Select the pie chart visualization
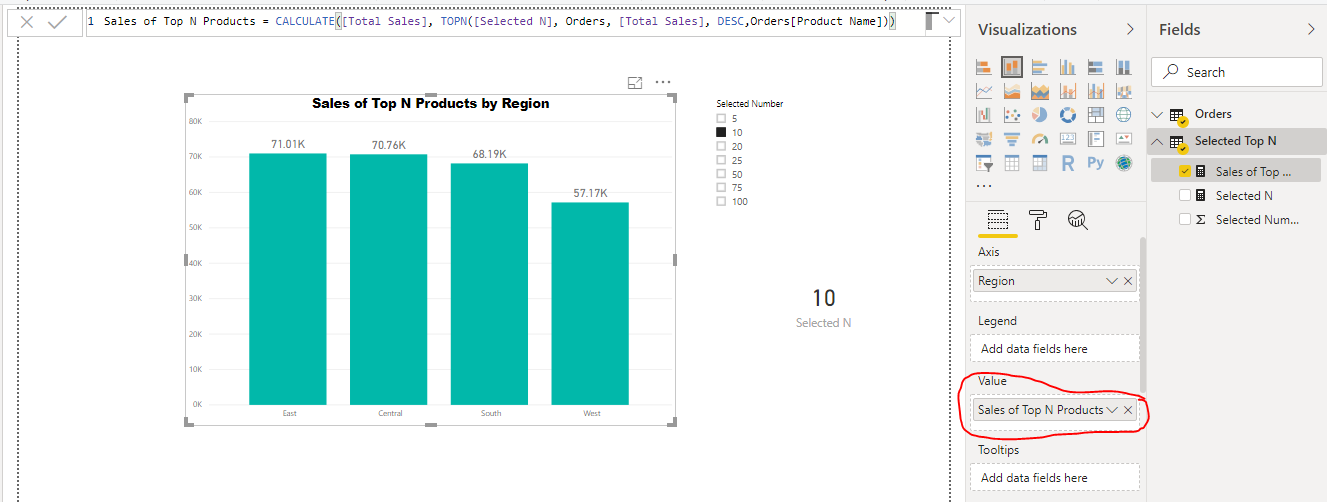The width and height of the screenshot is (1327, 502). click(x=1040, y=115)
